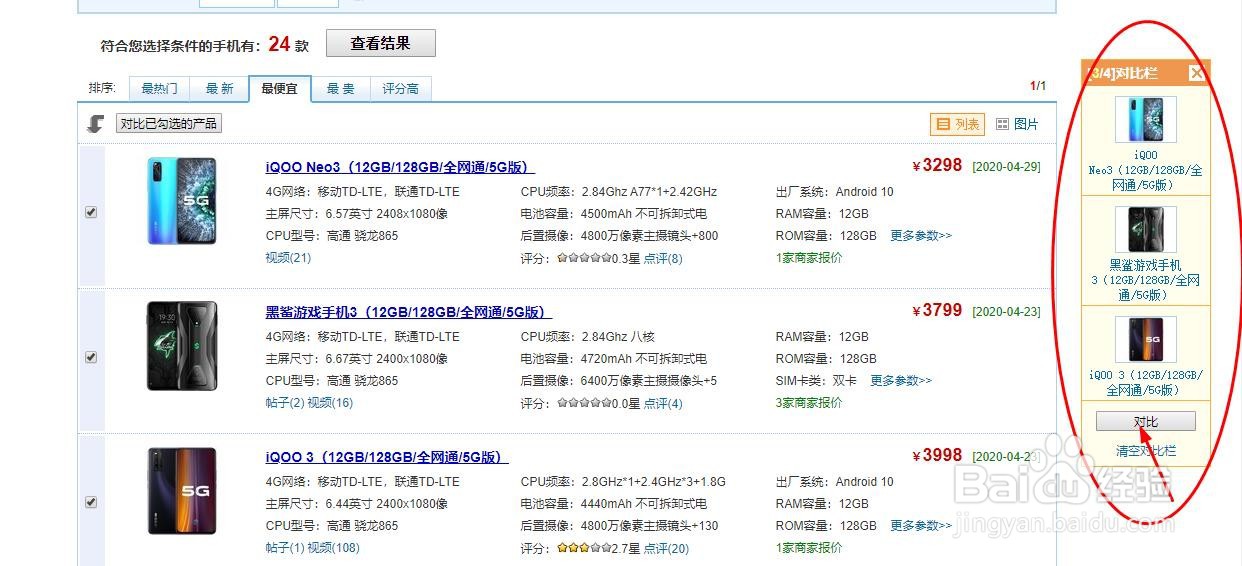This screenshot has width=1242, height=566.
Task: Open 点评(4) reviews for 黑鲨游戏手机3
Action: tap(663, 404)
